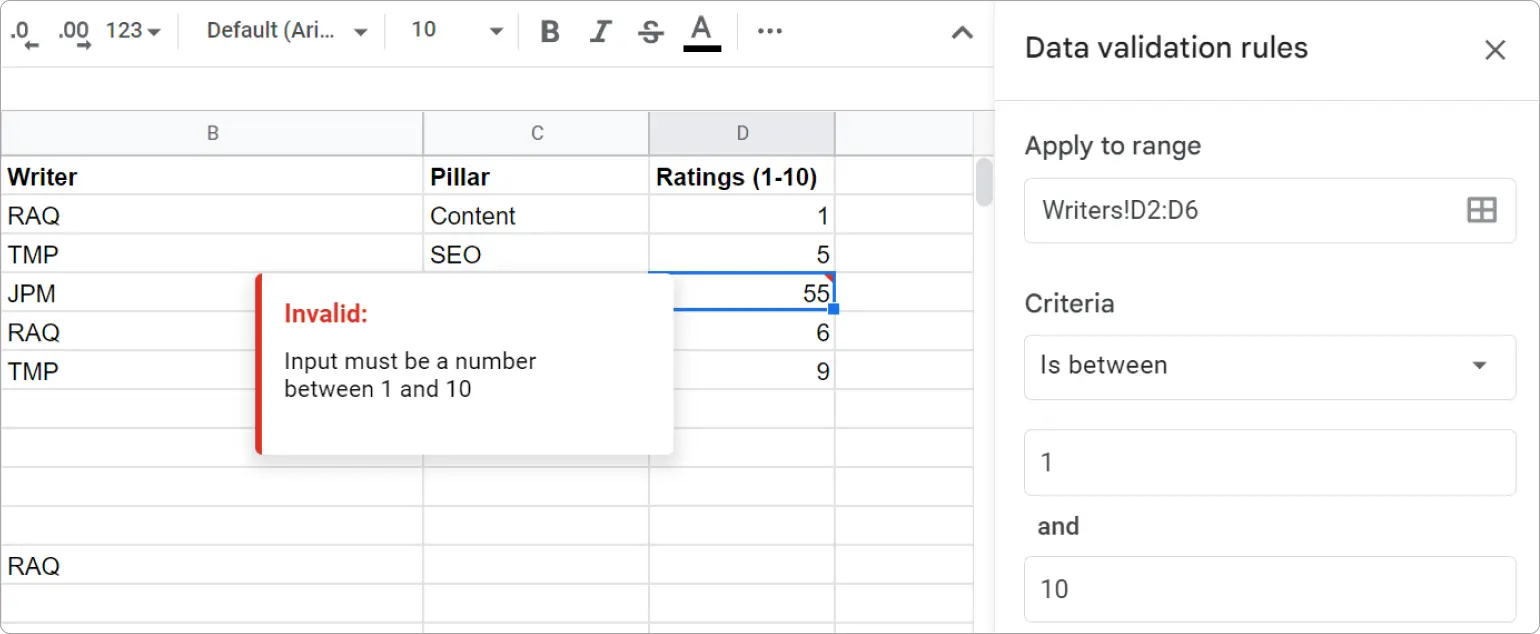The height and width of the screenshot is (634, 1540).
Task: Select the column D header
Action: tap(742, 132)
